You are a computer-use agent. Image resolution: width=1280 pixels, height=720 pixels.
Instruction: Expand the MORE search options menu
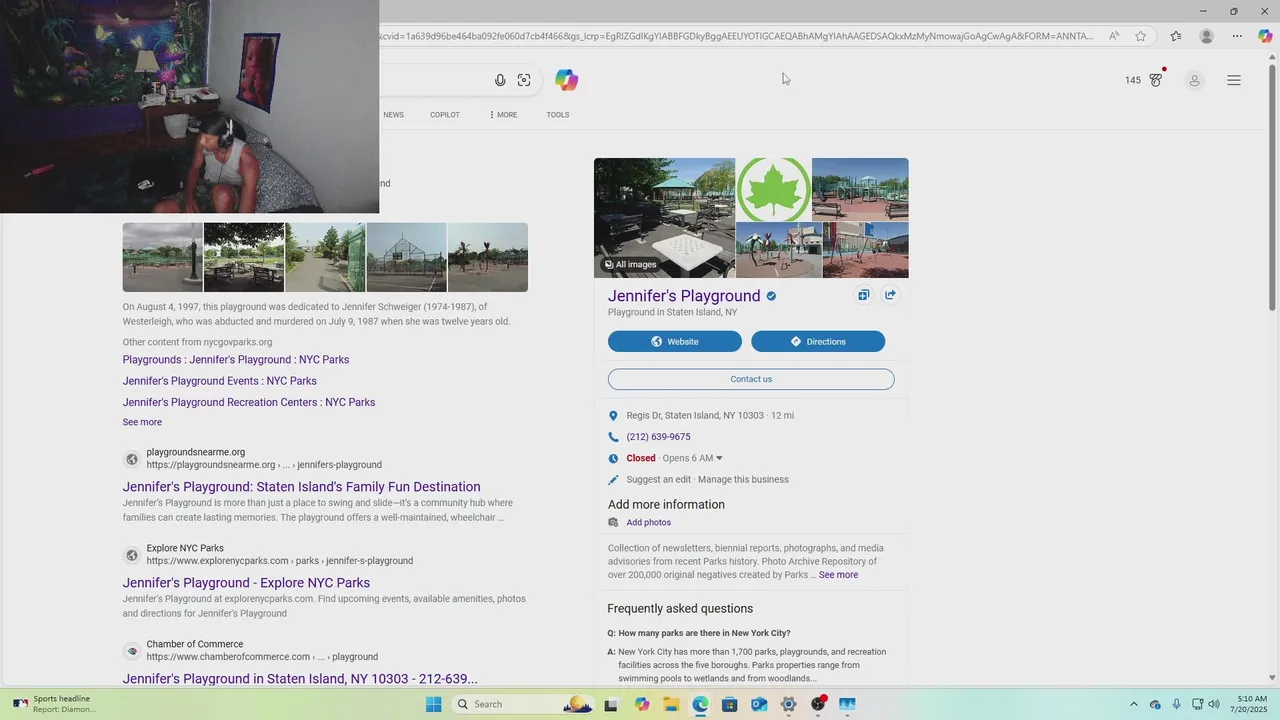(x=503, y=115)
